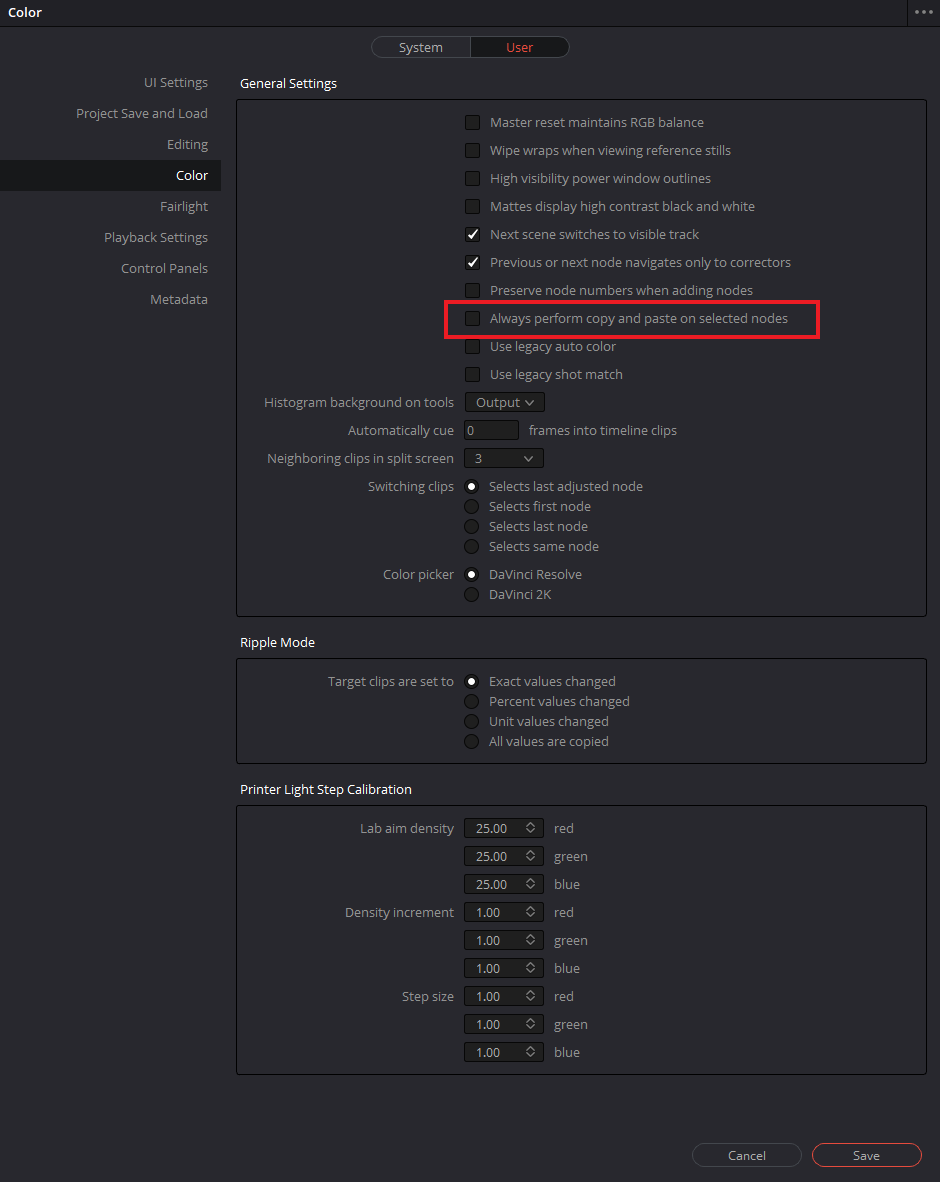Select DaVinci 2K color picker option
Viewport: 940px width, 1182px height.
[472, 594]
